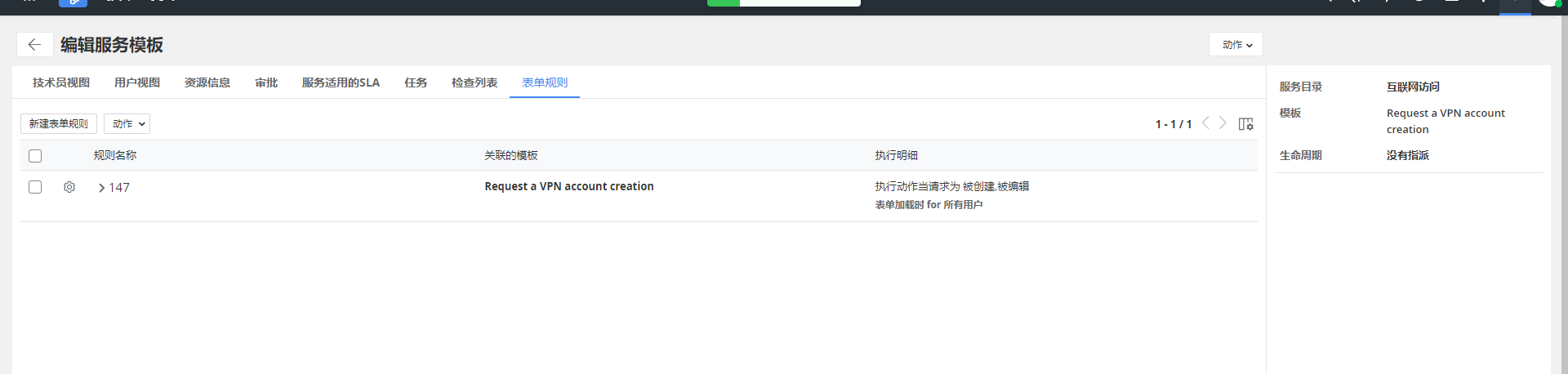Open the 动作 dropdown in the page header
Viewport: 1568px width, 374px height.
click(1236, 45)
